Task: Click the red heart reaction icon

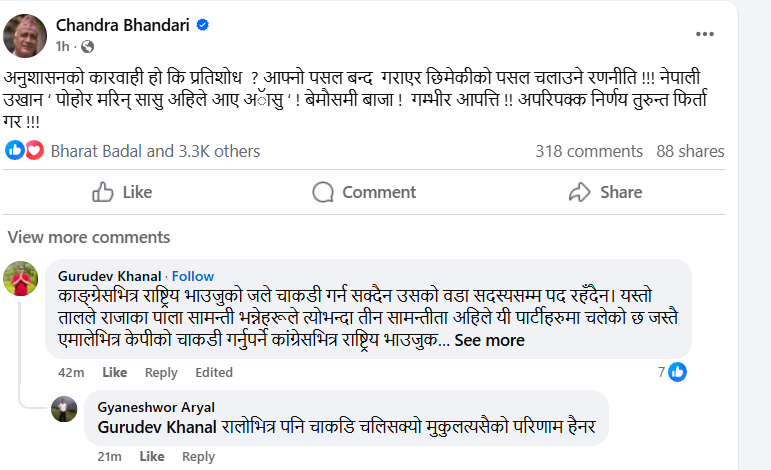Action: click(x=34, y=151)
